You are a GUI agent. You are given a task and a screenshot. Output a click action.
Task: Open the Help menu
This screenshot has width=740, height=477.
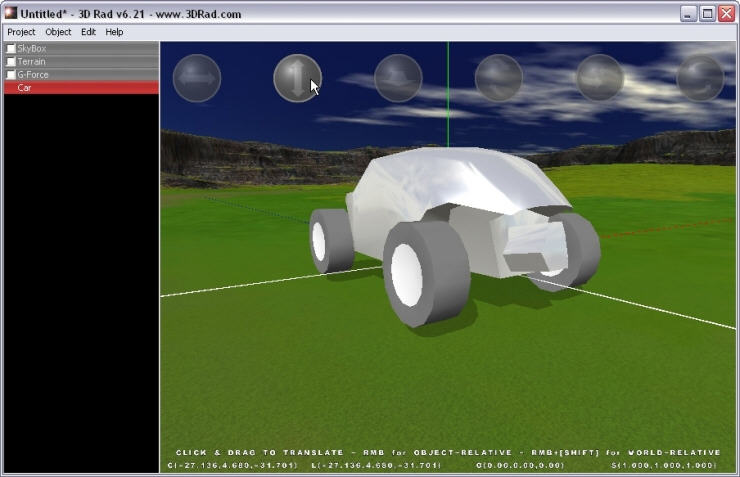[x=115, y=32]
